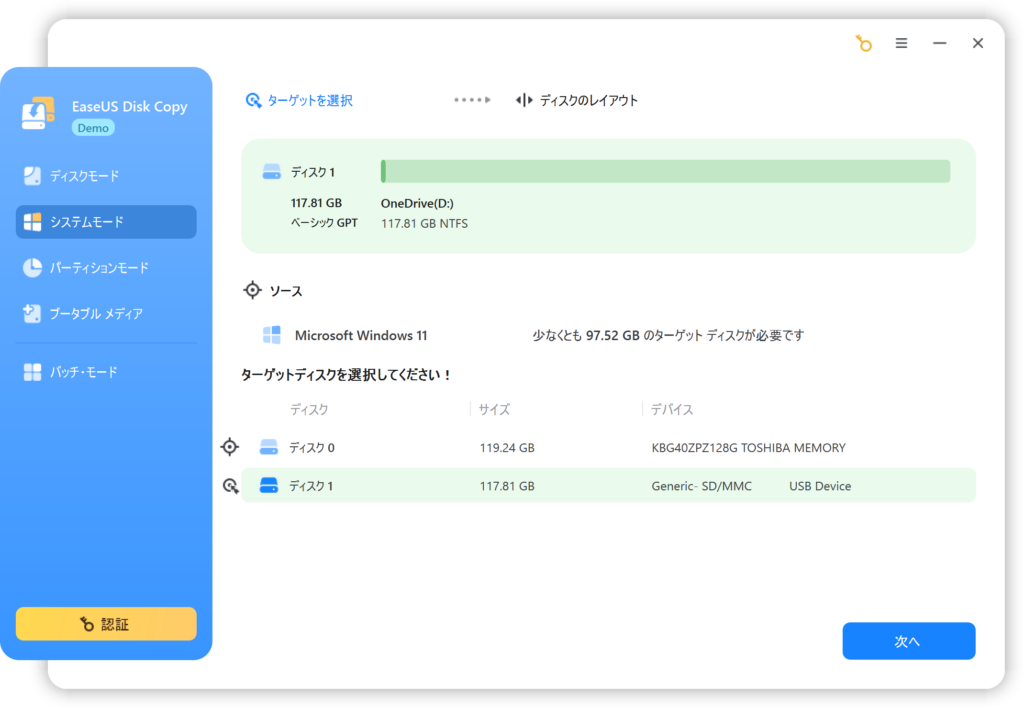Click the Generic- SD/MMC USB Device cell
The height and width of the screenshot is (708, 1024).
(x=751, y=486)
